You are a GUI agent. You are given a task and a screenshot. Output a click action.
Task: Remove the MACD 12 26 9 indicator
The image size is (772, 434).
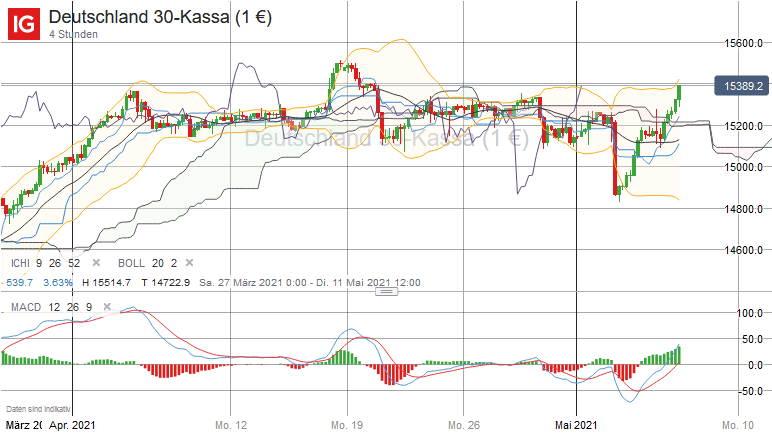point(106,307)
